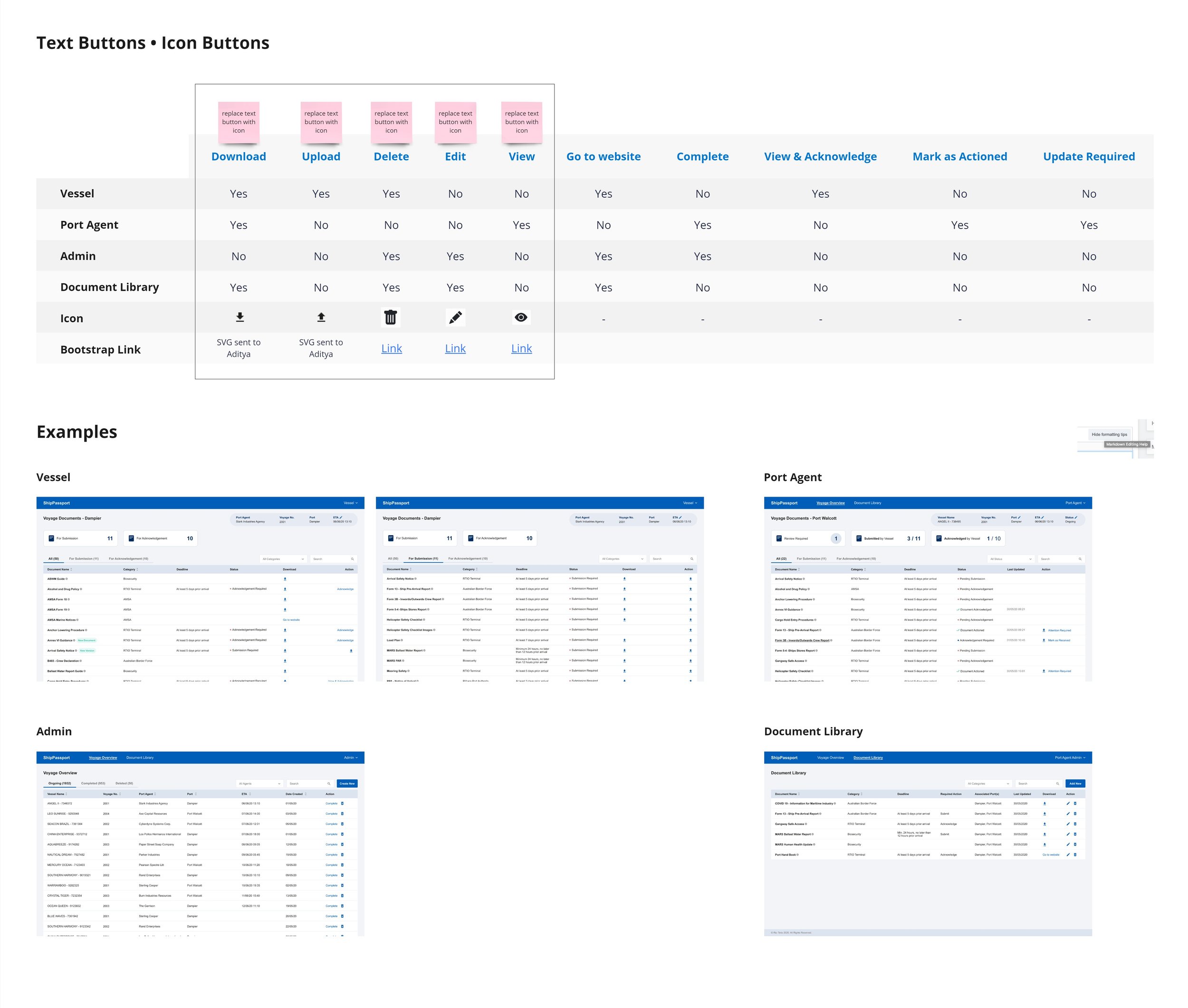The width and height of the screenshot is (1188, 1008).
Task: Click pink sticky note above Download
Action: click(239, 122)
